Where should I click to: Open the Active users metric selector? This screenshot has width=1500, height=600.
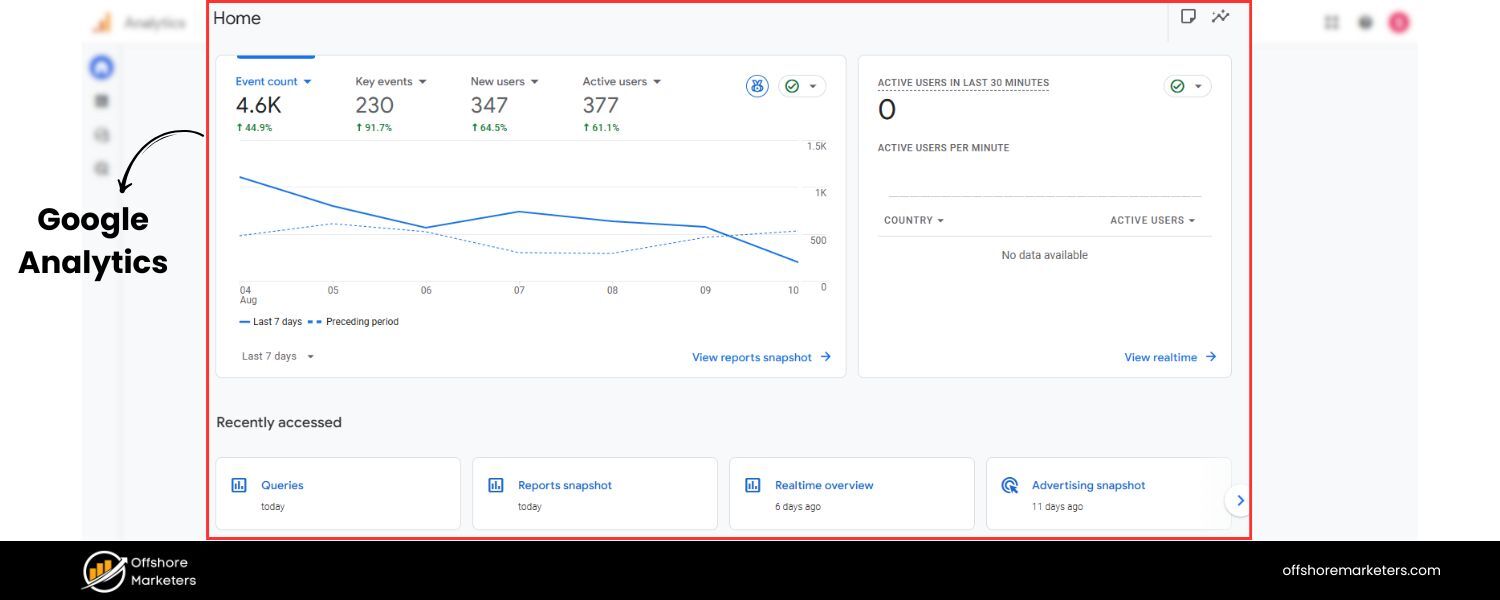[621, 81]
